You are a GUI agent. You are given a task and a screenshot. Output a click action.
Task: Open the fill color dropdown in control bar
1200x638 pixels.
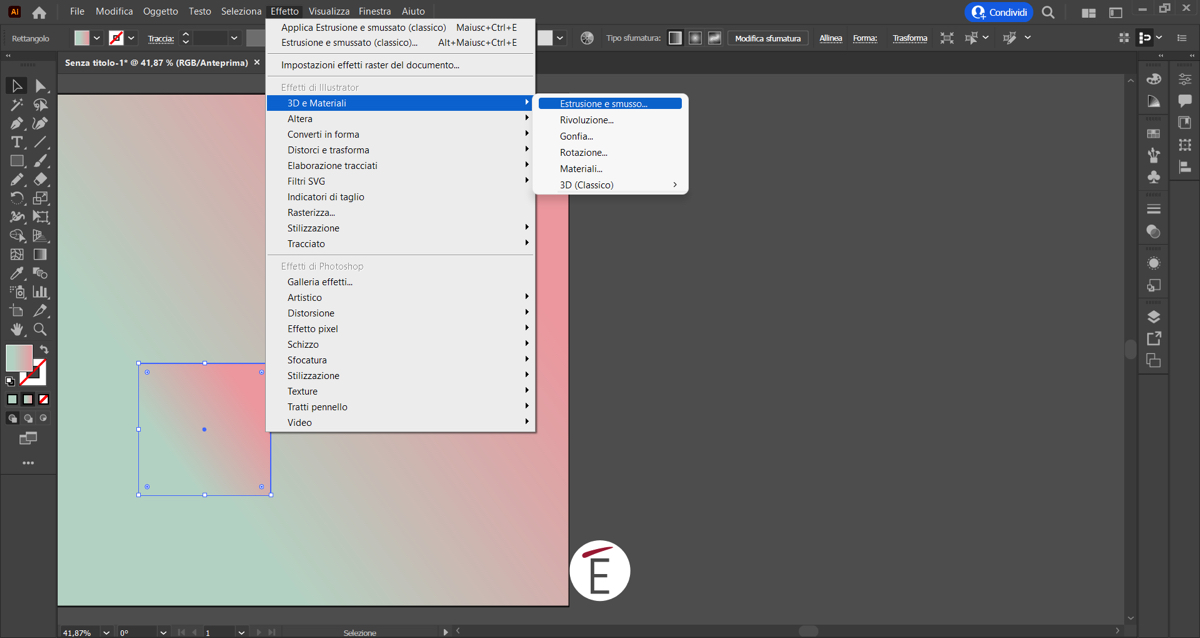click(x=97, y=38)
